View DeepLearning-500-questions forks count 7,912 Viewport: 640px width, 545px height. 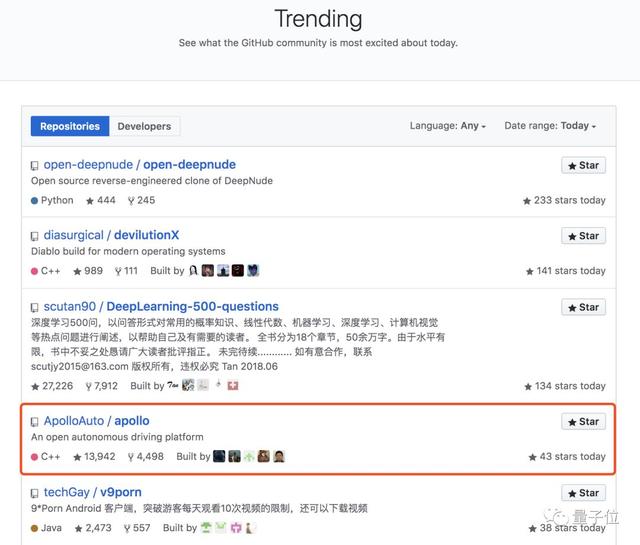(102, 386)
